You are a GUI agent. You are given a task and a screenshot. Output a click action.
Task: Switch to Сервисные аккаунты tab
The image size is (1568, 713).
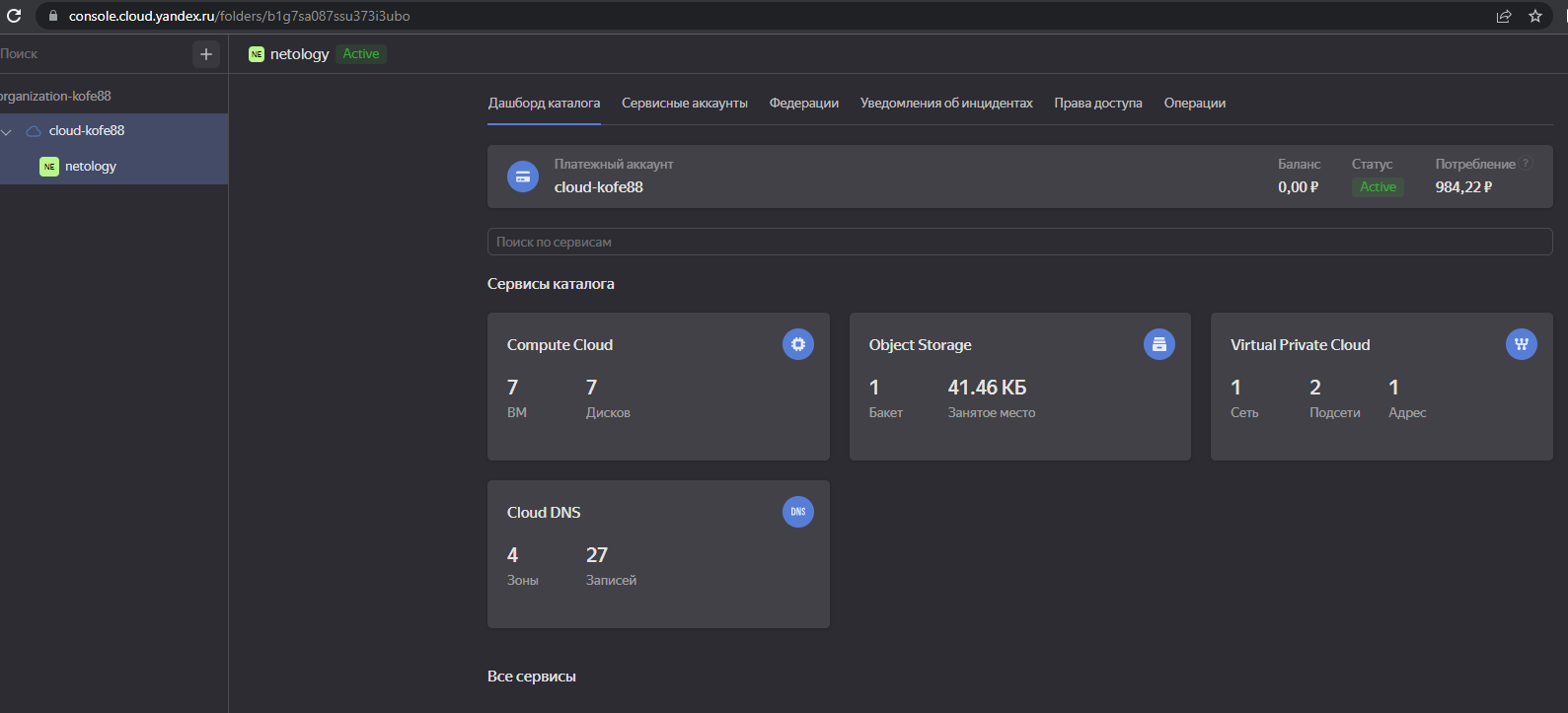coord(685,103)
